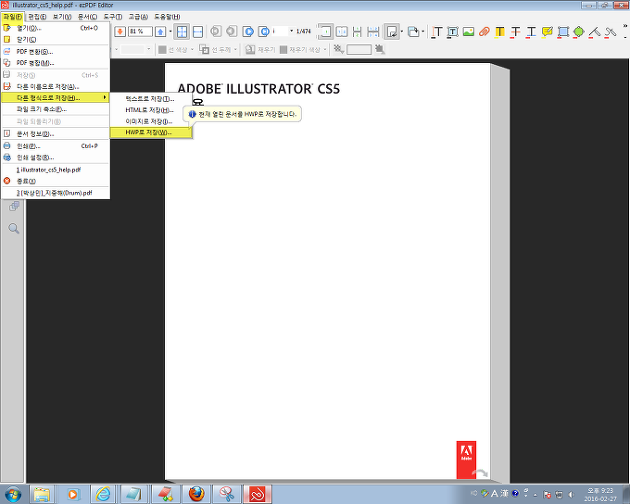
Task: Select the fit page view icon
Action: coord(182,32)
